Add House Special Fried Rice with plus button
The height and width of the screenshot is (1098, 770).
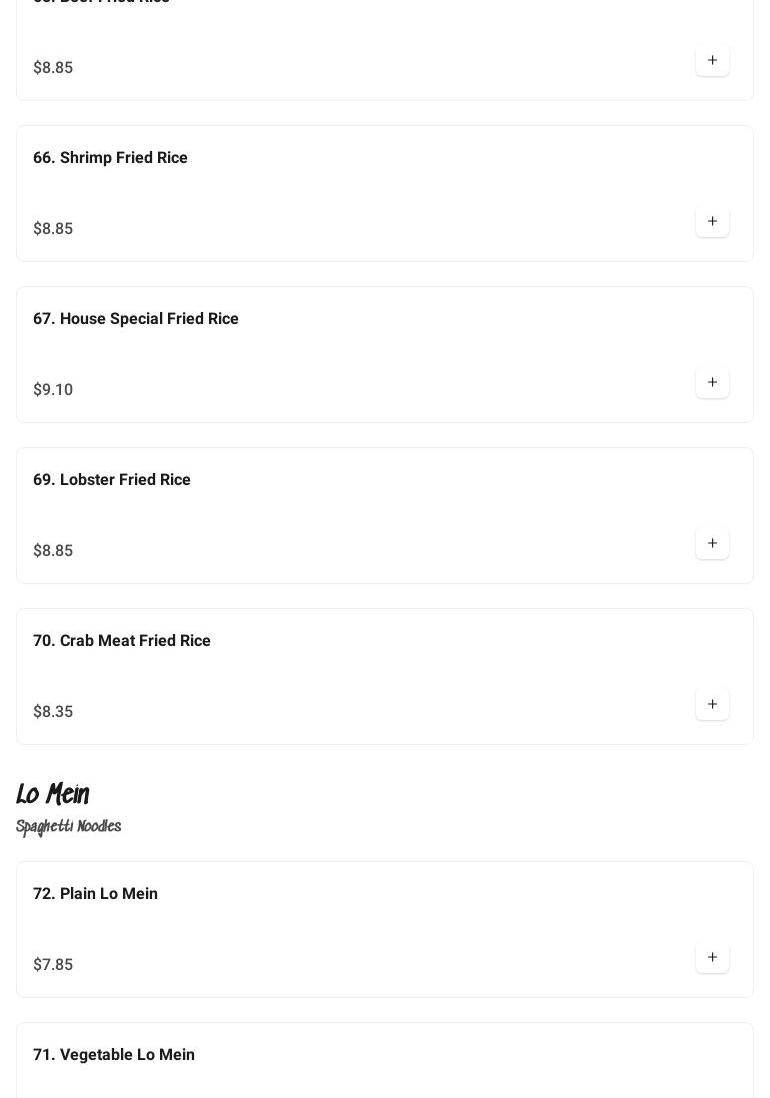tap(712, 382)
